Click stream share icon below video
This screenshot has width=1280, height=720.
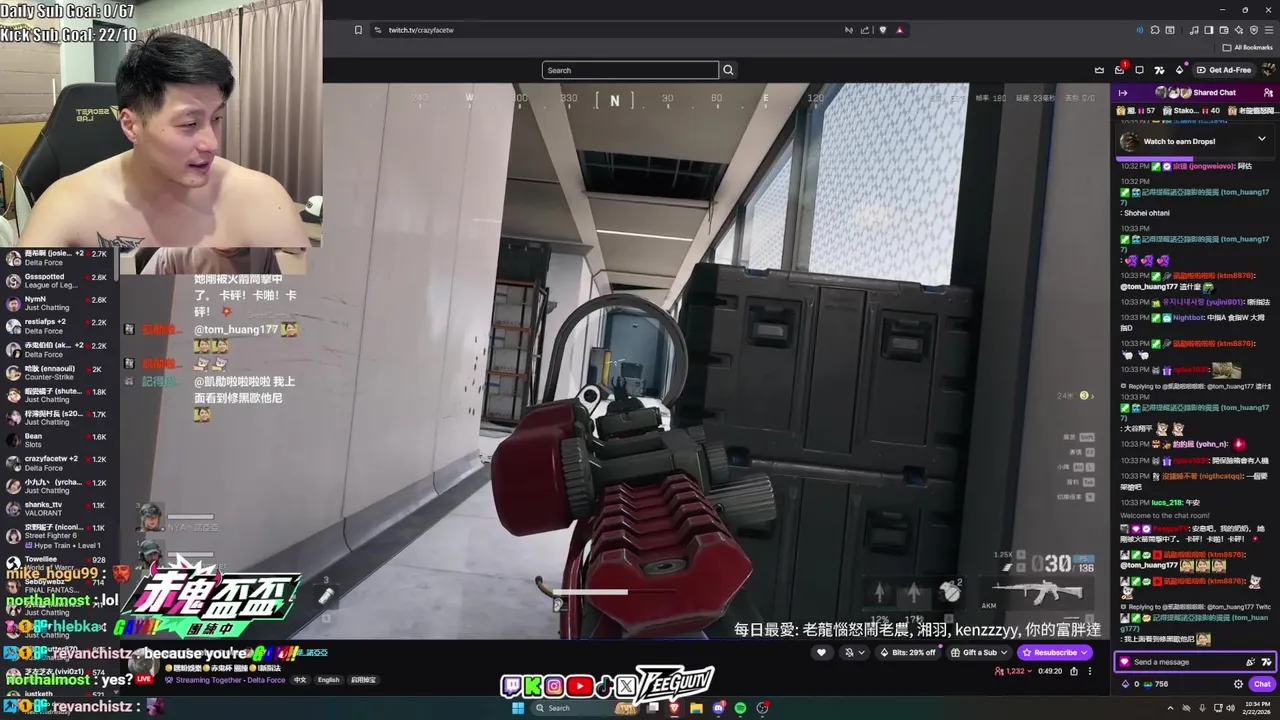click(x=1074, y=671)
